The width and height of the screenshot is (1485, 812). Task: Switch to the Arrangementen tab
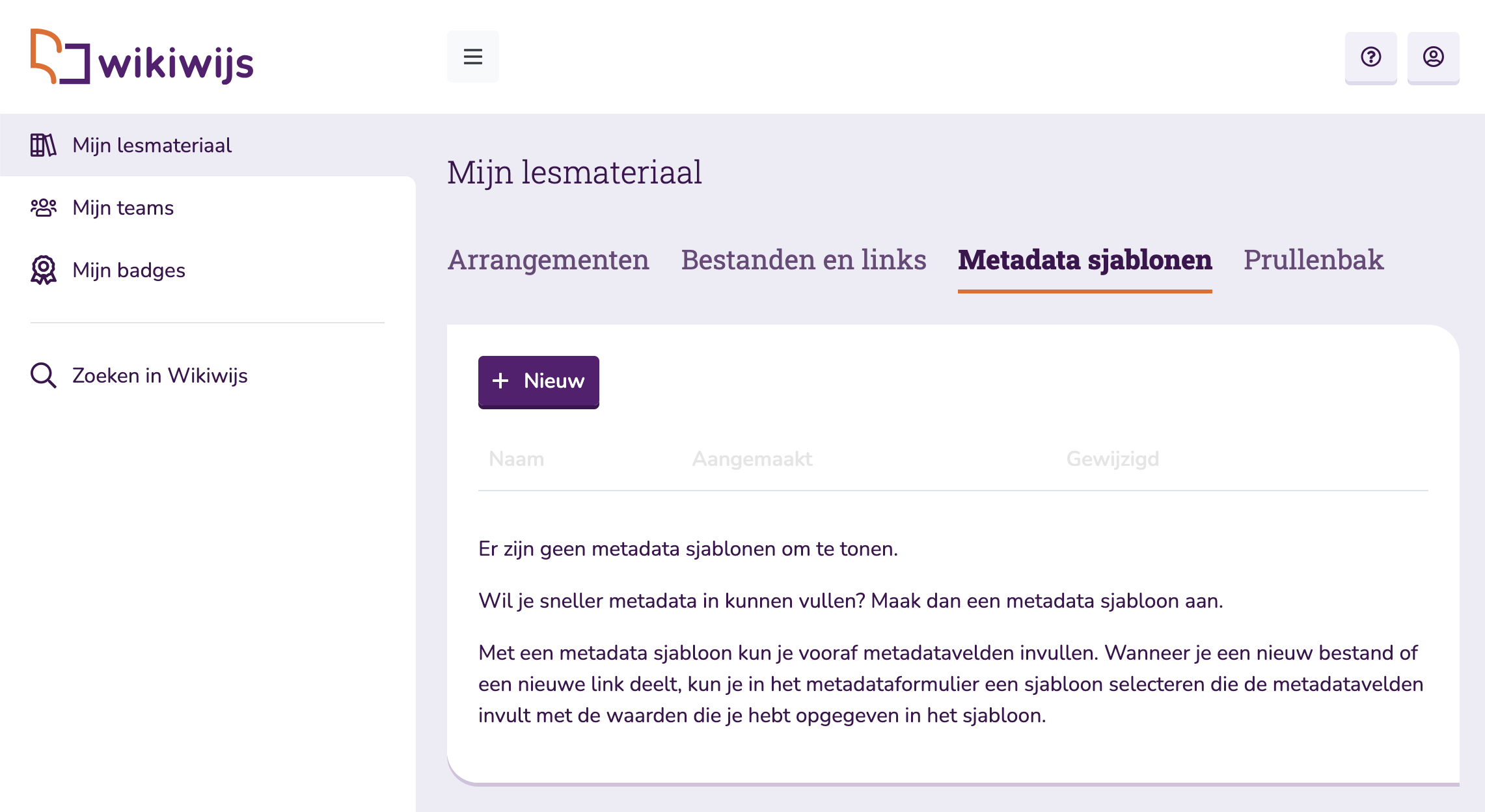(x=548, y=260)
